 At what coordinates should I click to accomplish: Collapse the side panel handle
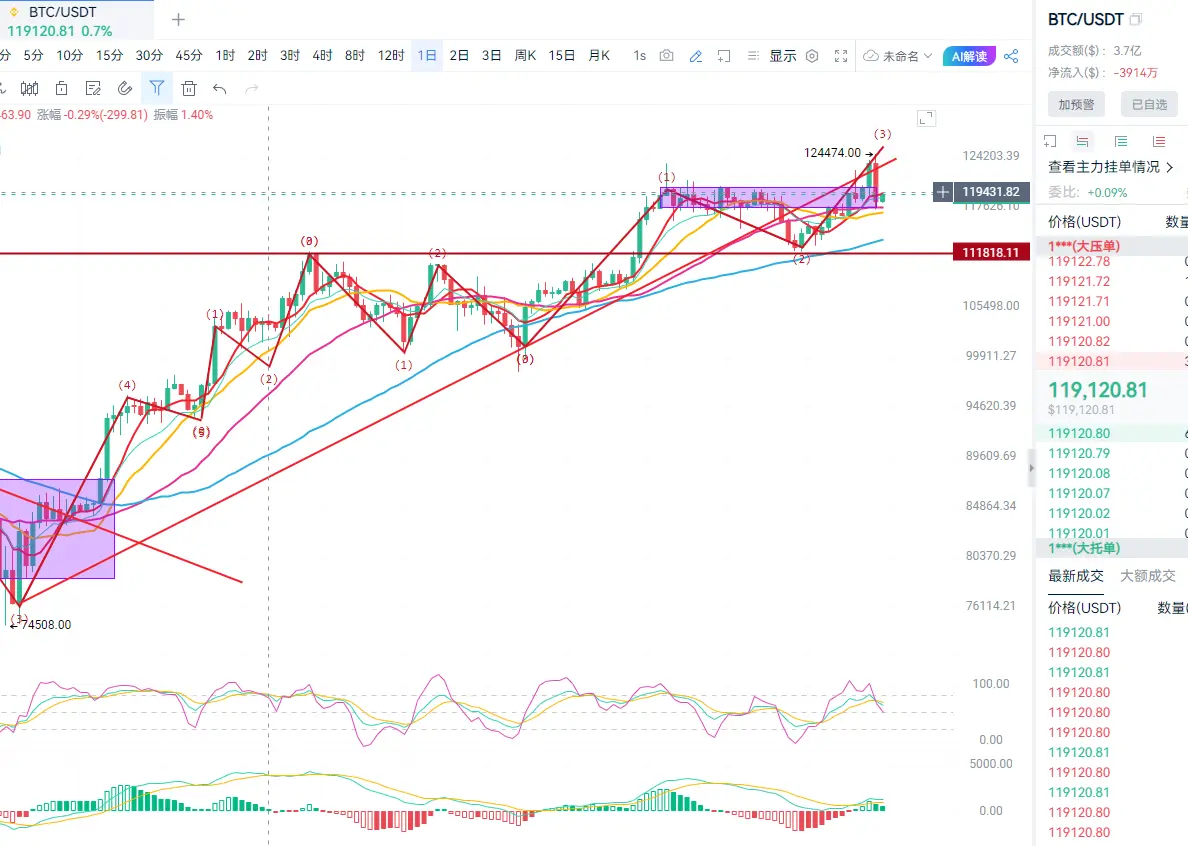[1030, 468]
